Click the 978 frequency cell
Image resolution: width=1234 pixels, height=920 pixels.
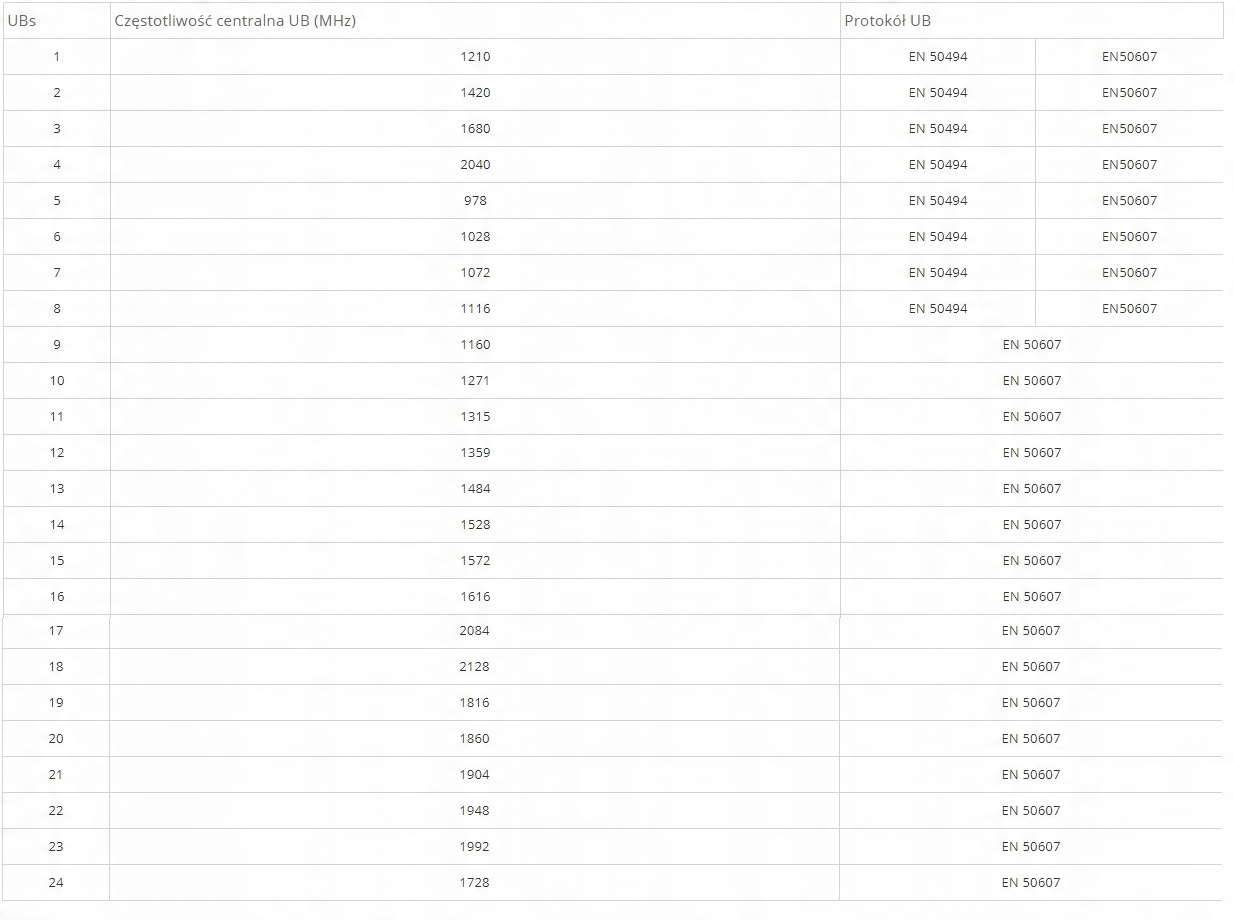[x=475, y=201]
